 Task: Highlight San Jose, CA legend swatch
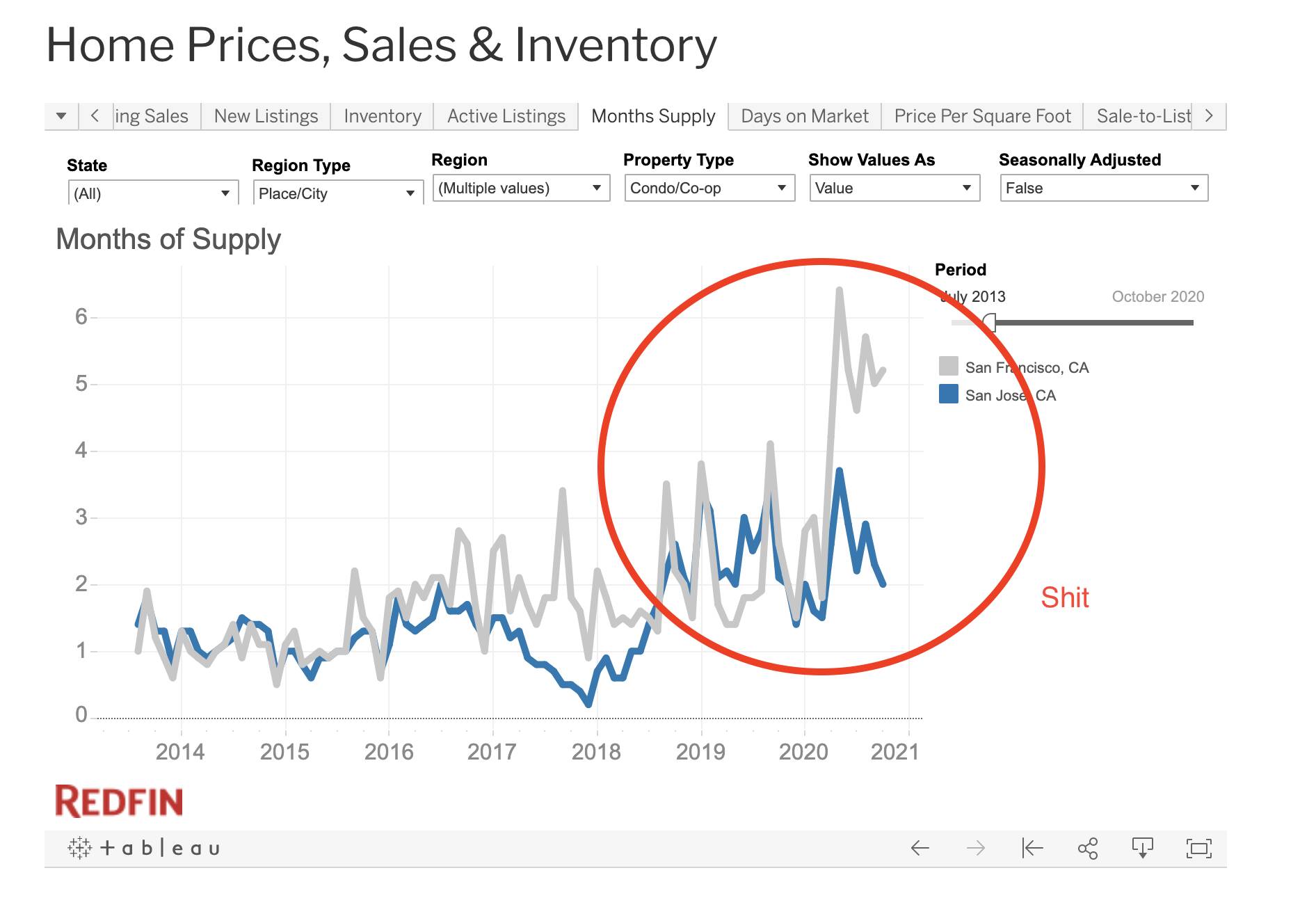(x=948, y=394)
